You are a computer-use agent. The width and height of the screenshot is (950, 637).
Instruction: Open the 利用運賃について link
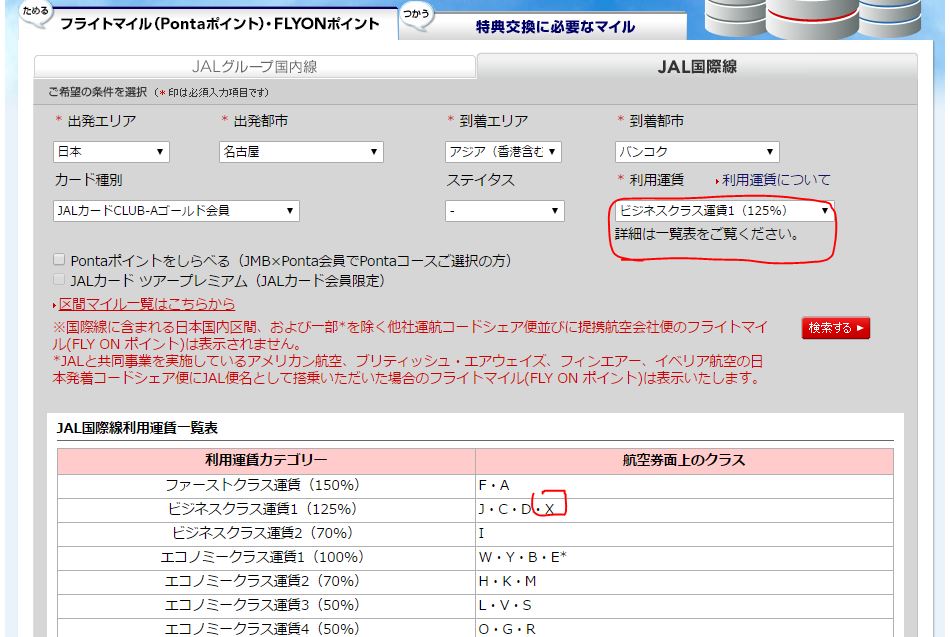click(776, 180)
